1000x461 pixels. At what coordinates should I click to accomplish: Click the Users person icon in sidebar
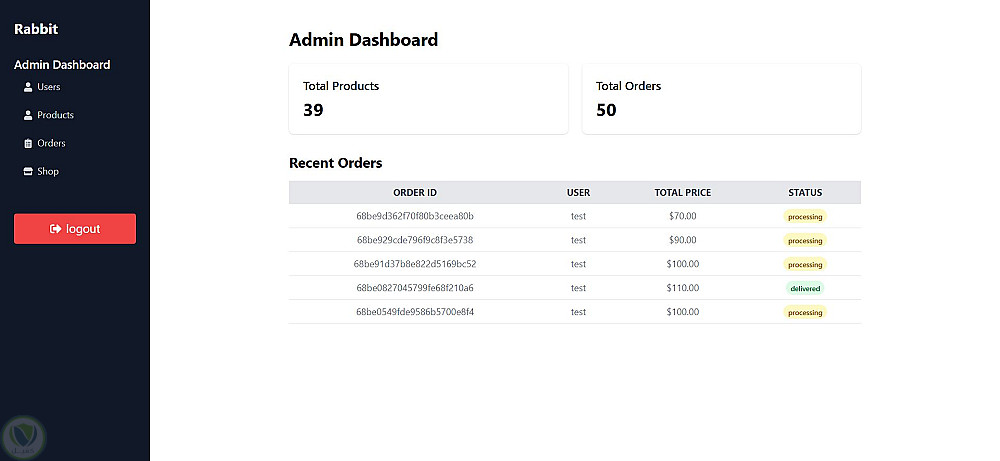(28, 87)
